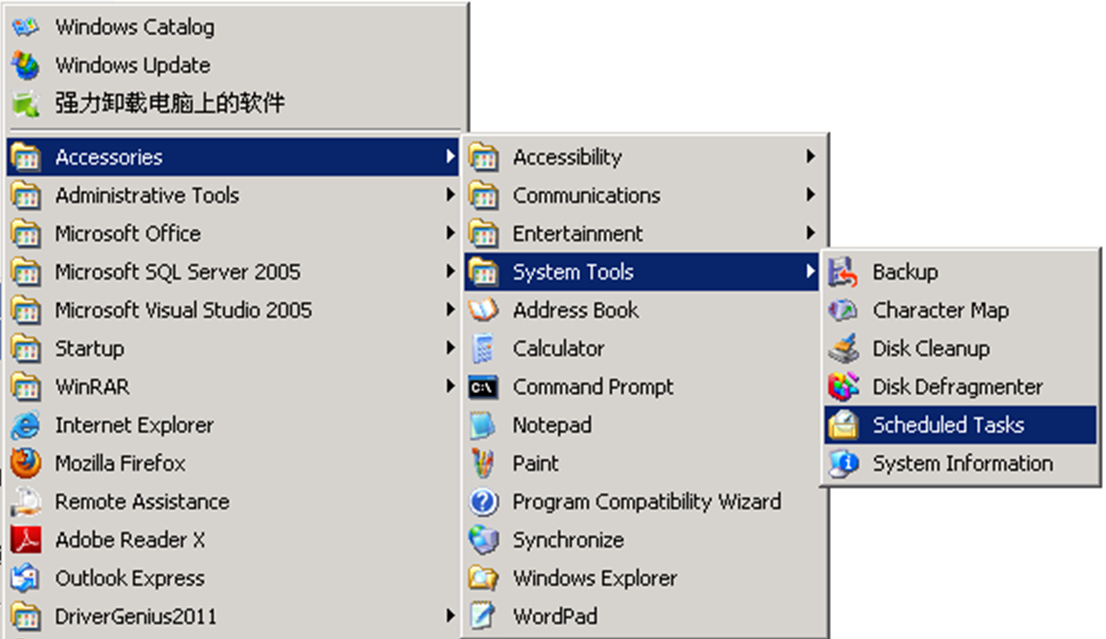This screenshot has height=639, width=1106.
Task: Launch Character Map entry
Action: point(960,310)
